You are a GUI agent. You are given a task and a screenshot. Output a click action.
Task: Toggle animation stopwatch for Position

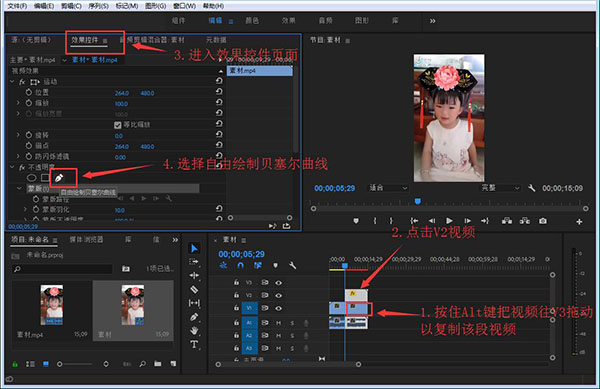point(29,92)
